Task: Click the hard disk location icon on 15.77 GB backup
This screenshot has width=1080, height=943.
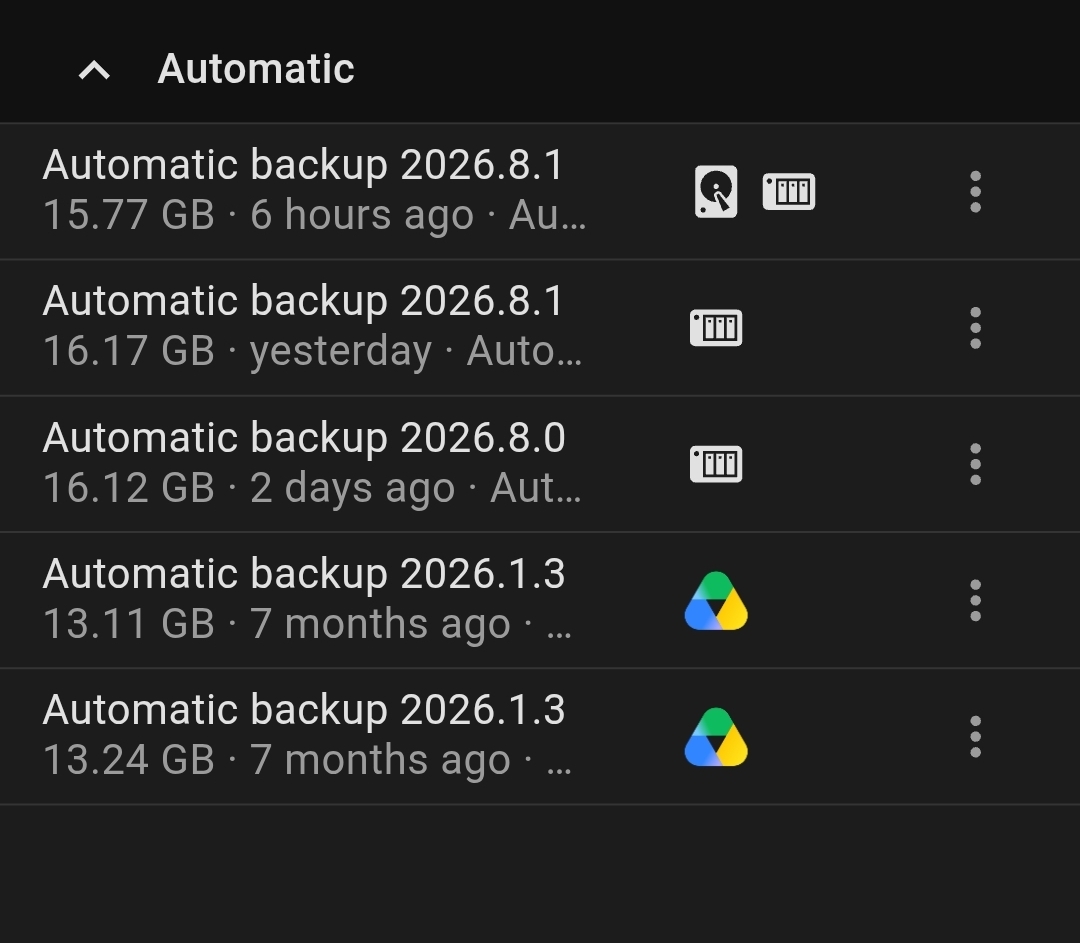Action: coord(716,191)
